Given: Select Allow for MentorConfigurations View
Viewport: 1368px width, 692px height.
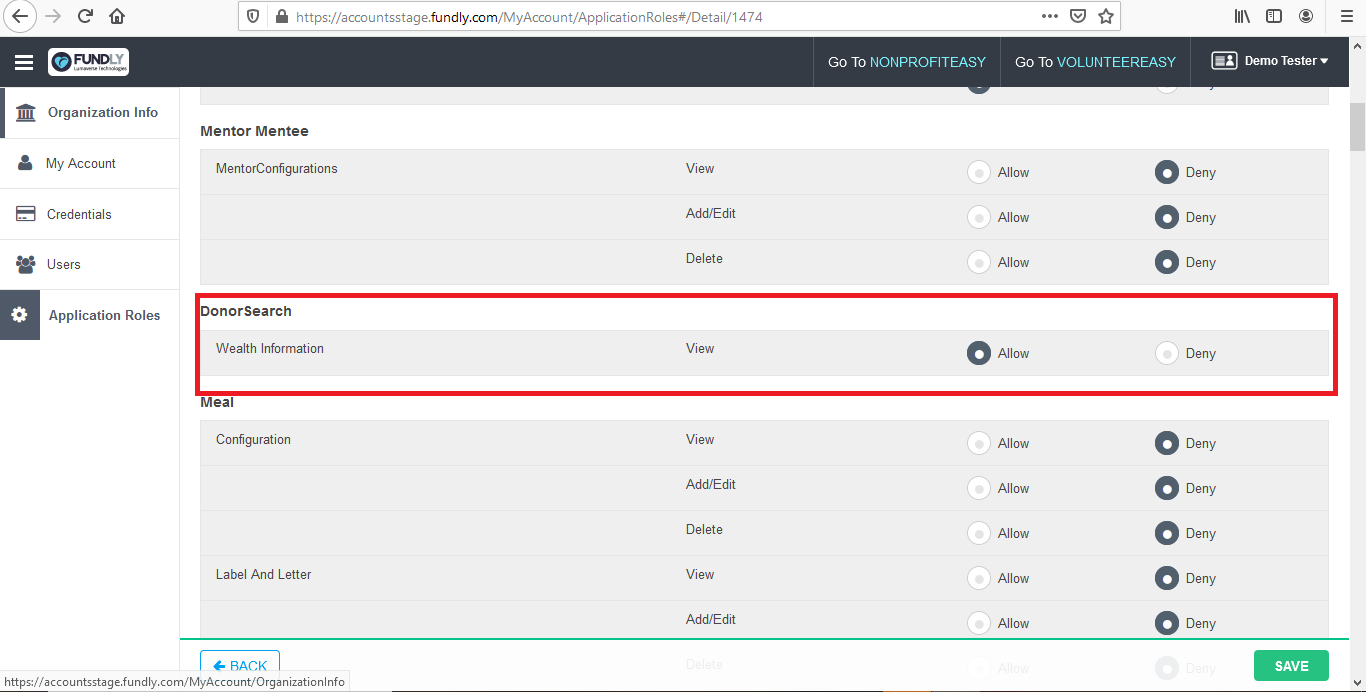Looking at the screenshot, I should (978, 172).
